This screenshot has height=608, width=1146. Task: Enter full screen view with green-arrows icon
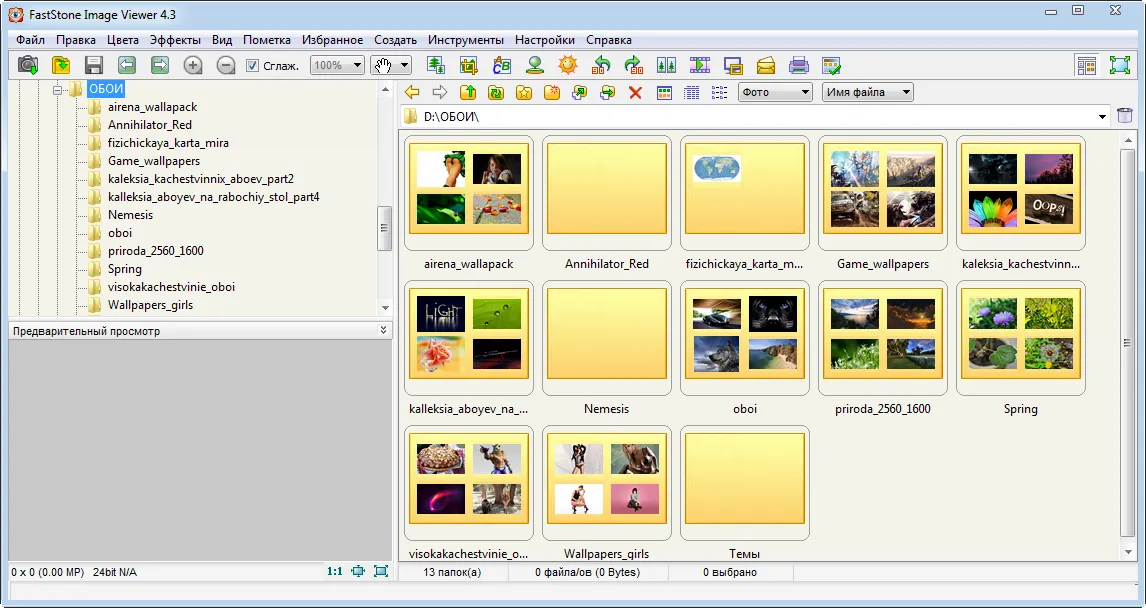(1120, 65)
